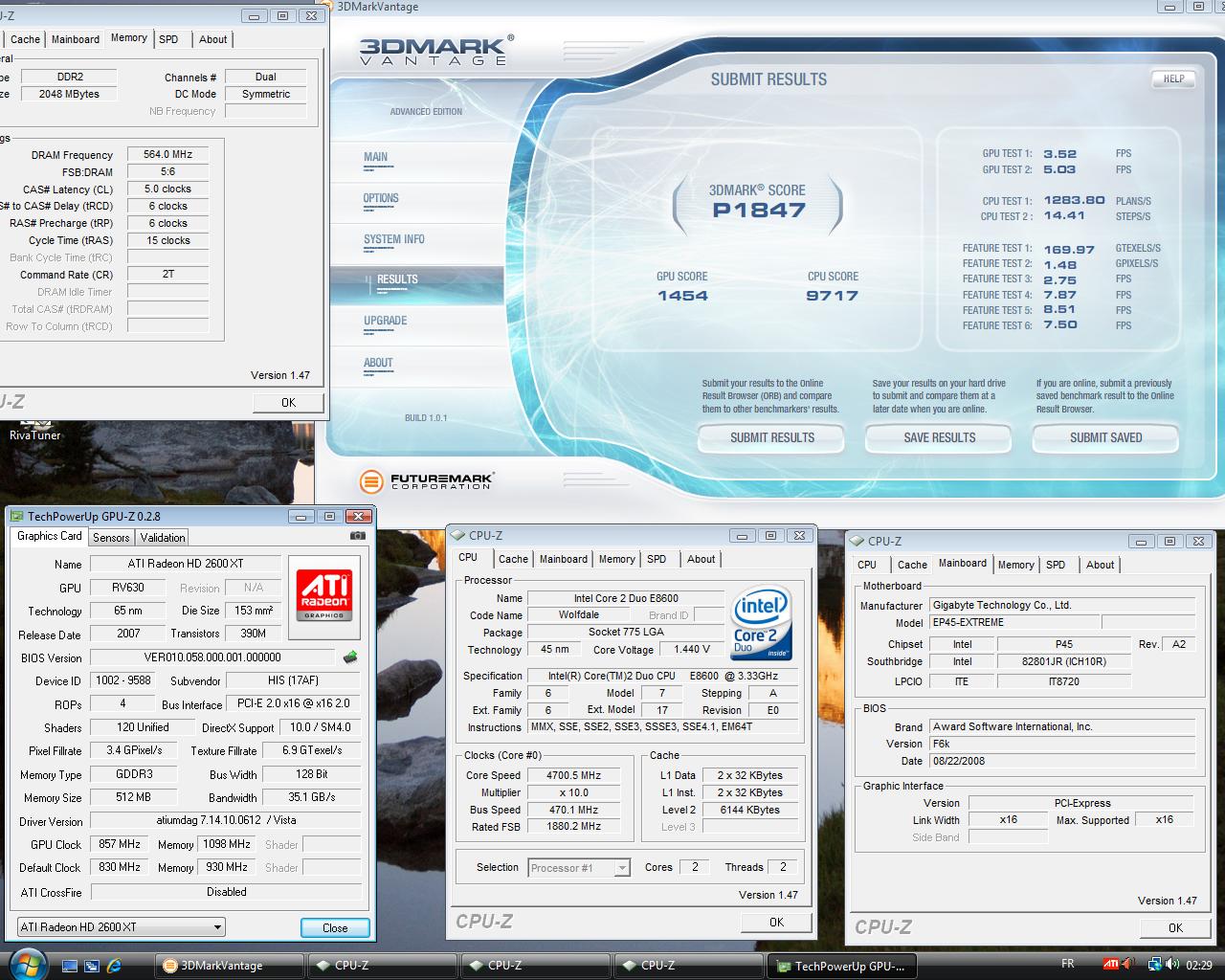This screenshot has width=1225, height=980.
Task: Click the BIOS date 08/22/2008 value
Action: pyautogui.click(x=1061, y=761)
